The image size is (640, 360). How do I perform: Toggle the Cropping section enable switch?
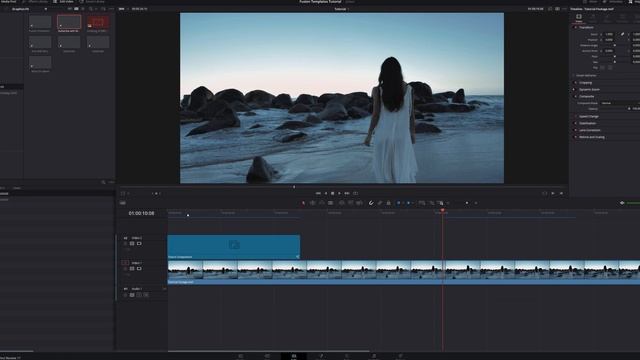coord(576,82)
